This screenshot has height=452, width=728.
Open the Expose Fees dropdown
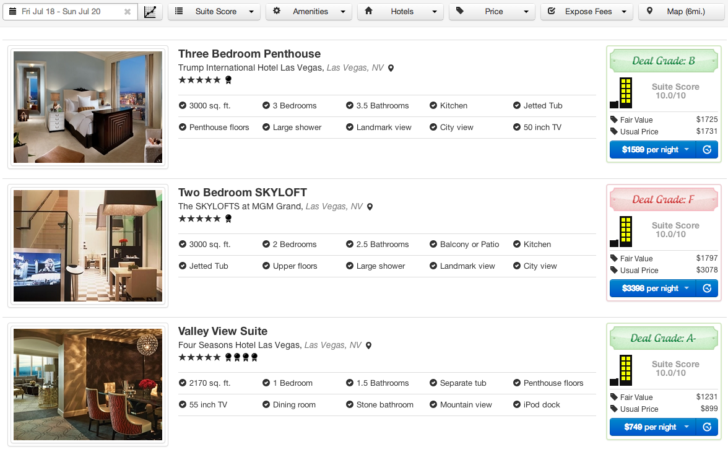(587, 12)
